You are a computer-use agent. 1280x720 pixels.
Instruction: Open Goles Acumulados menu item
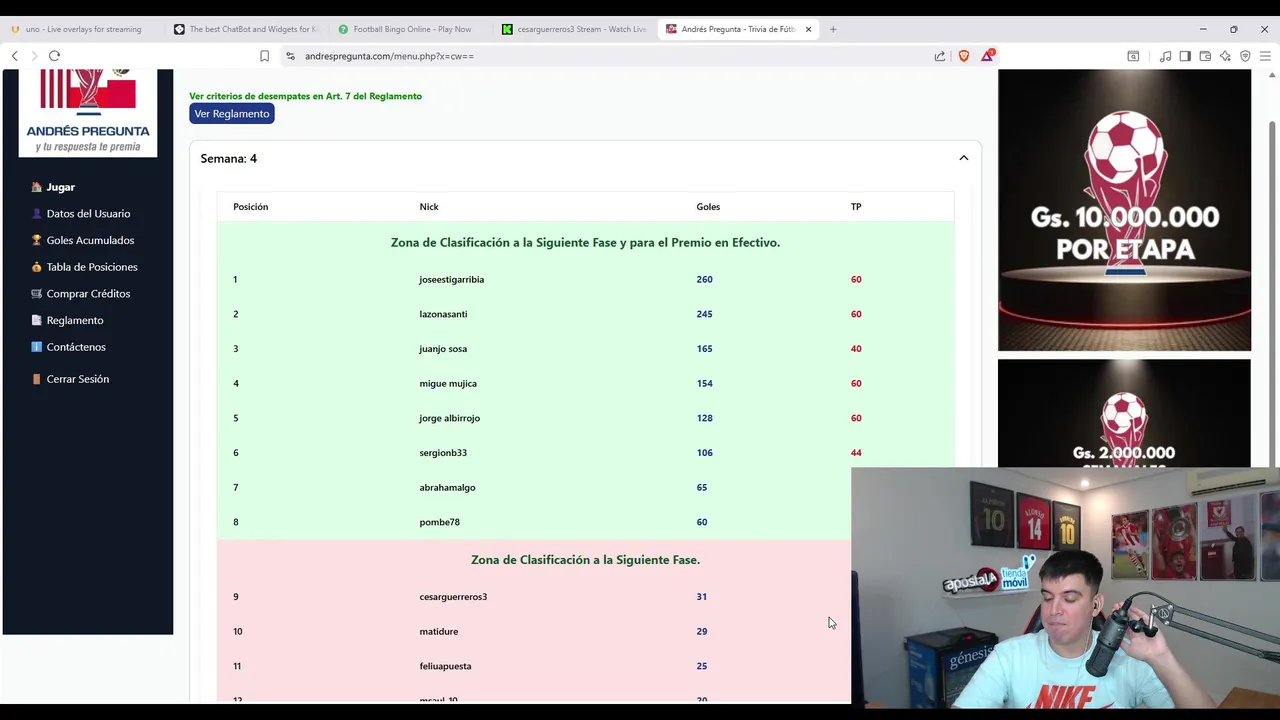pyautogui.click(x=90, y=240)
